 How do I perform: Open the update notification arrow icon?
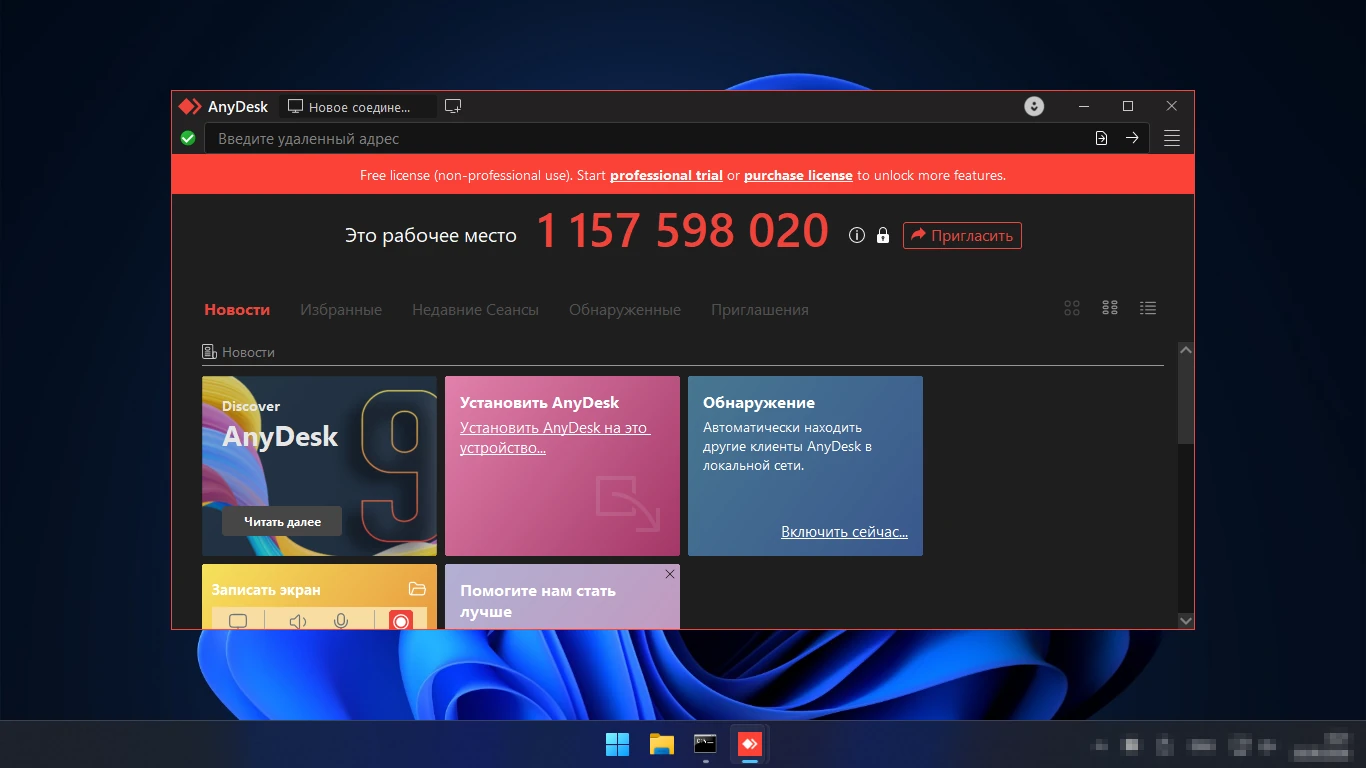[x=1034, y=106]
